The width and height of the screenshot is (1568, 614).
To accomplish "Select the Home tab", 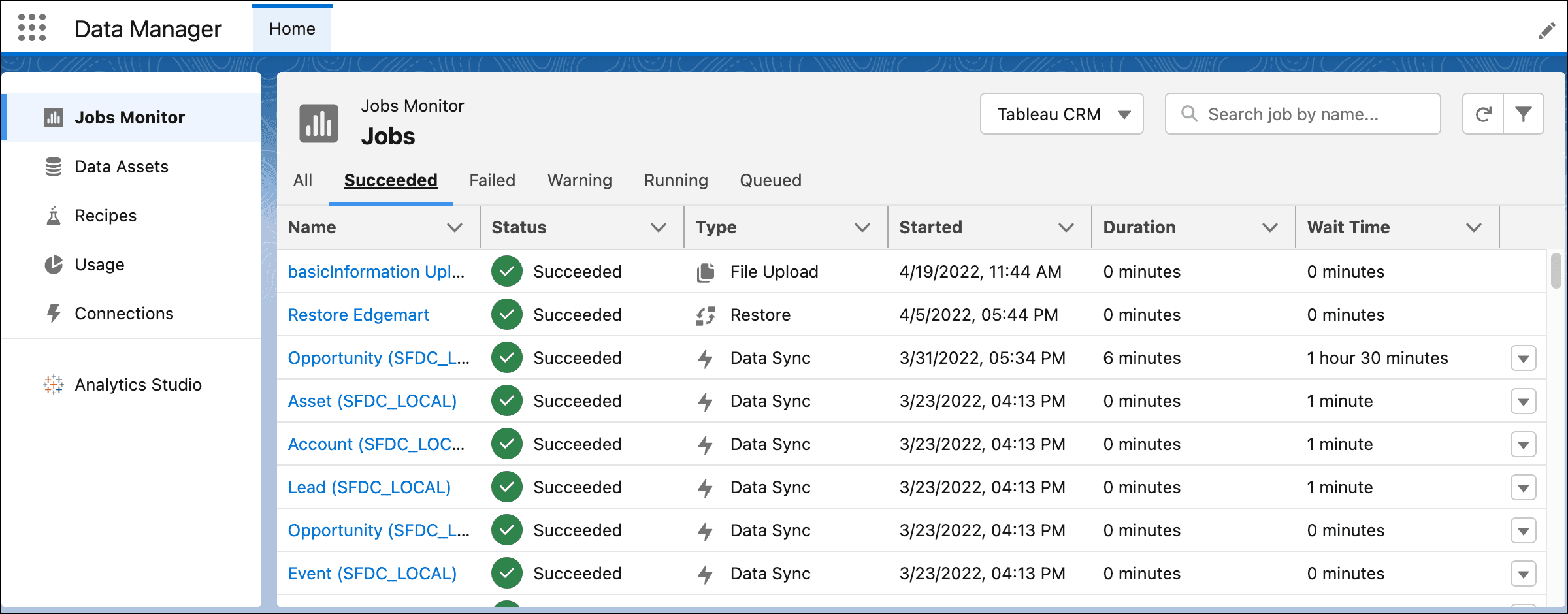I will click(x=292, y=29).
